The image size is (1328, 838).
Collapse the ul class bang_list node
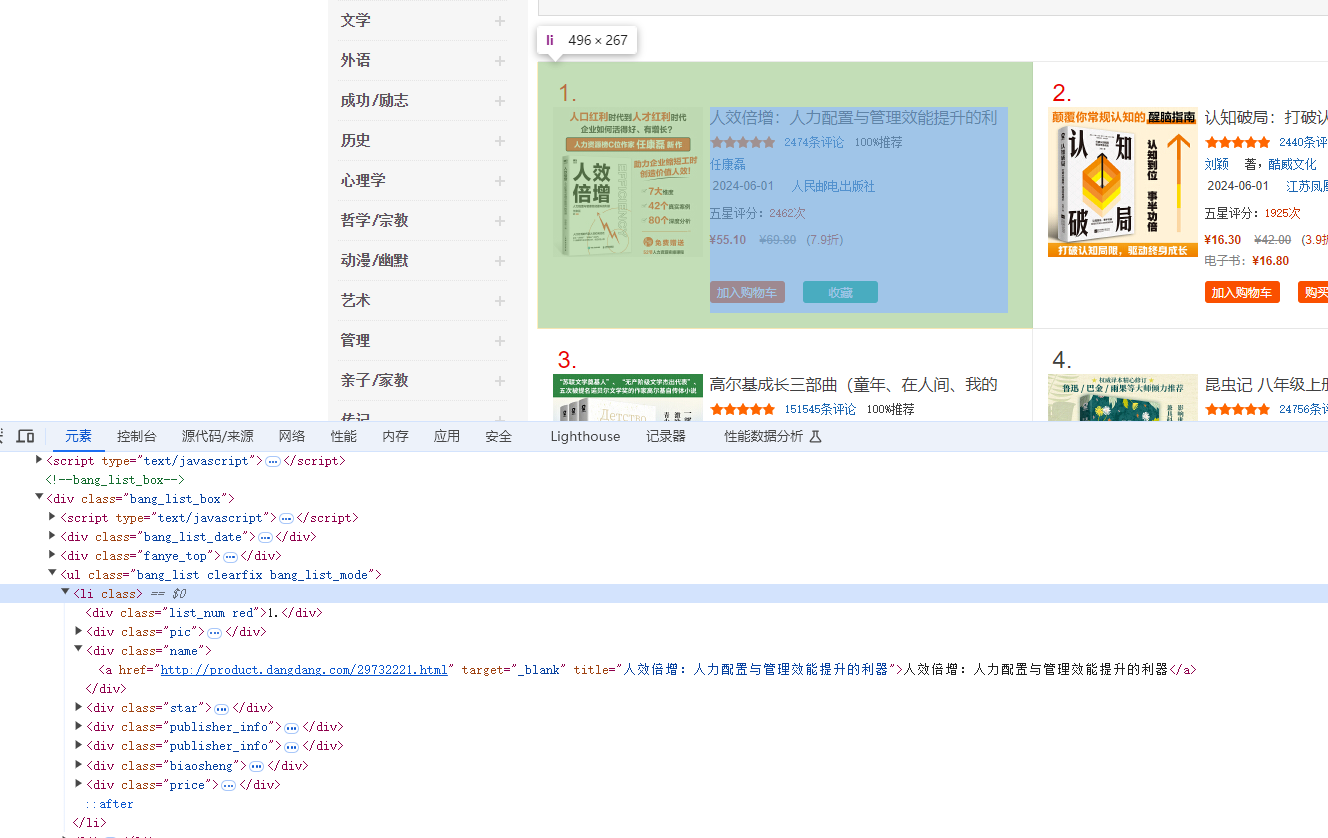pyautogui.click(x=52, y=574)
